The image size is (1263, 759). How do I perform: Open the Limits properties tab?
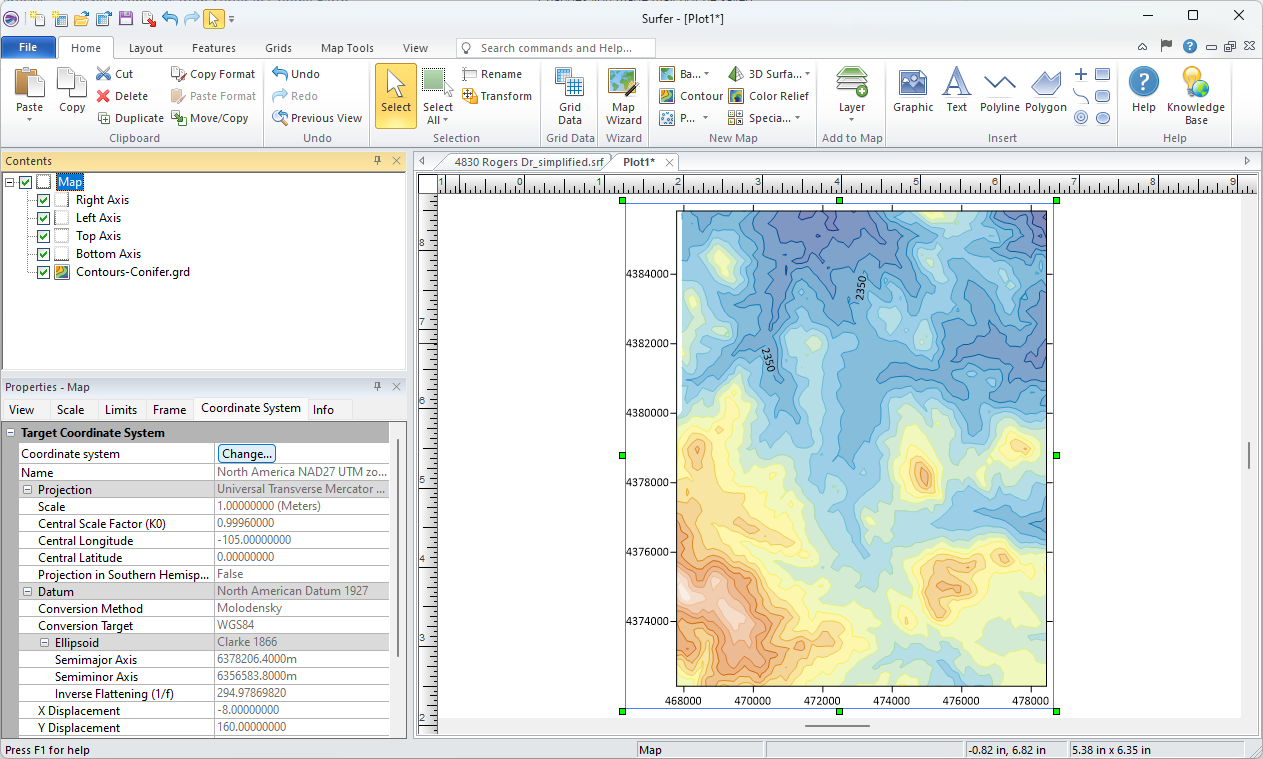click(121, 410)
